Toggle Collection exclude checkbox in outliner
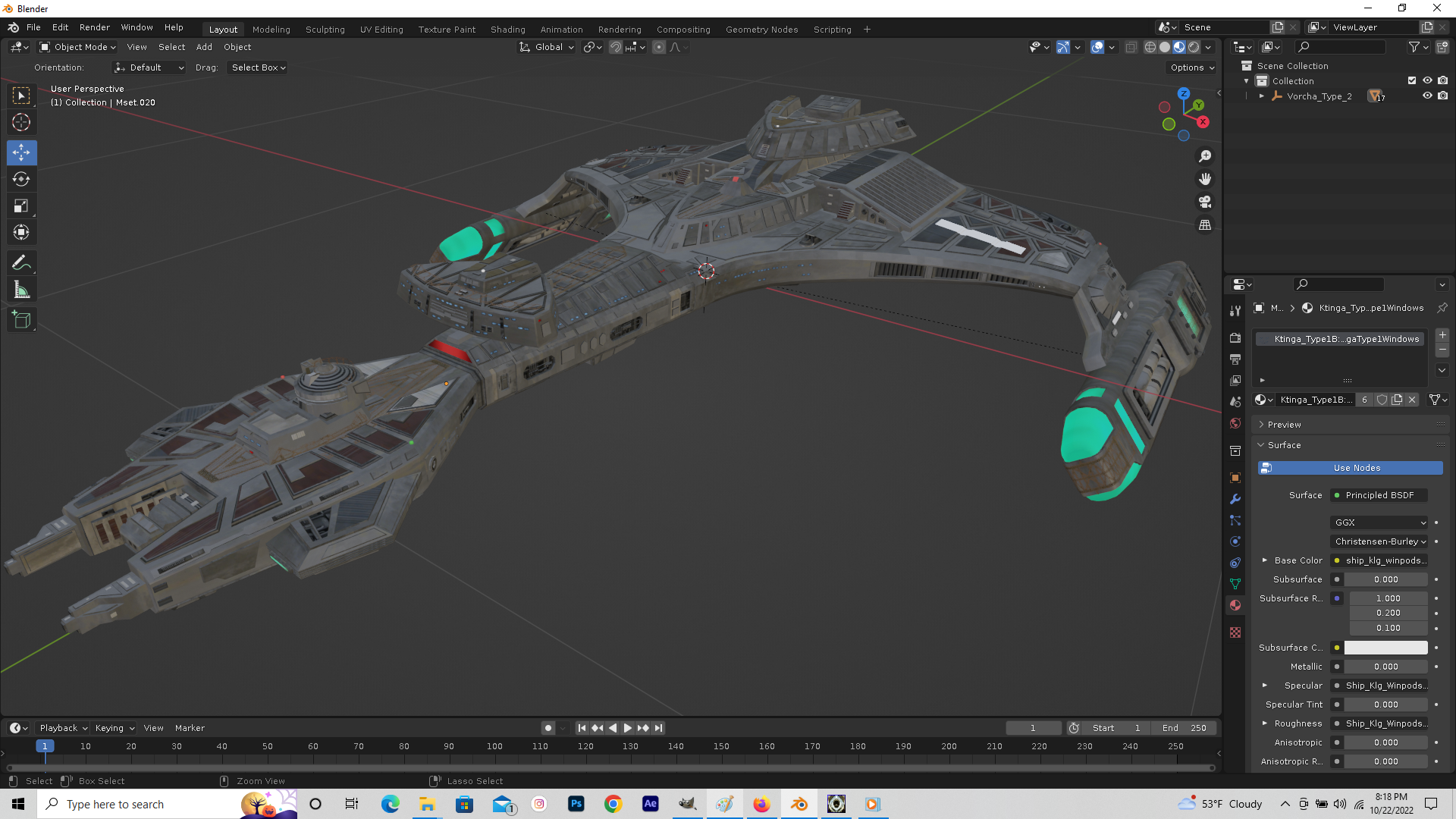 [1412, 80]
